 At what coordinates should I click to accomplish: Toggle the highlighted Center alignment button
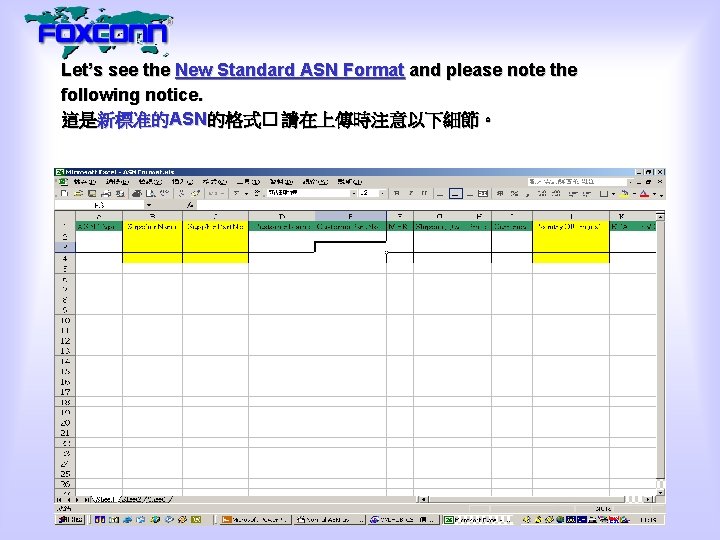[x=455, y=194]
